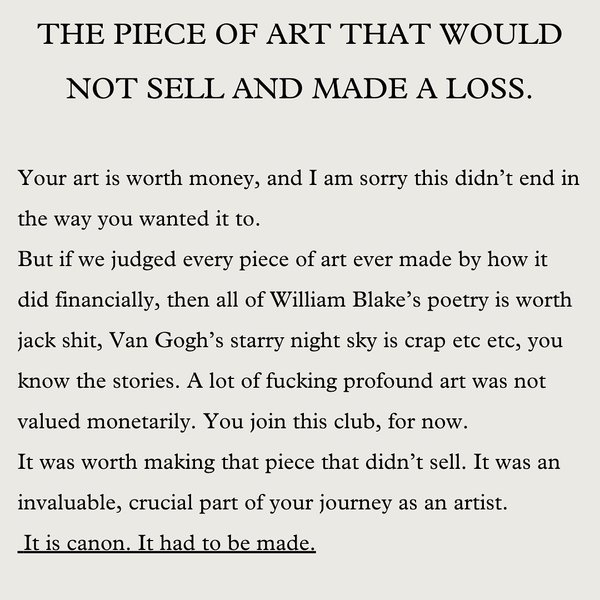Click the words 'know the stories.'

98,381
